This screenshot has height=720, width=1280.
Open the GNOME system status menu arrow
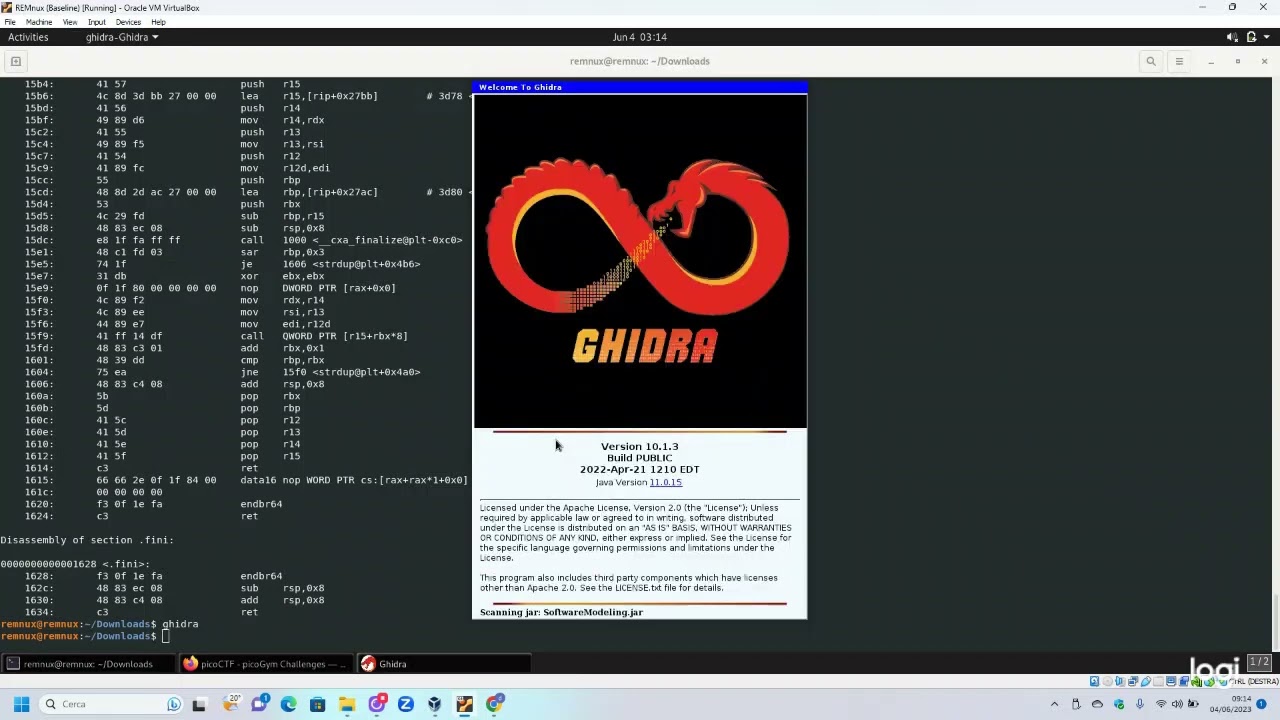[1267, 37]
